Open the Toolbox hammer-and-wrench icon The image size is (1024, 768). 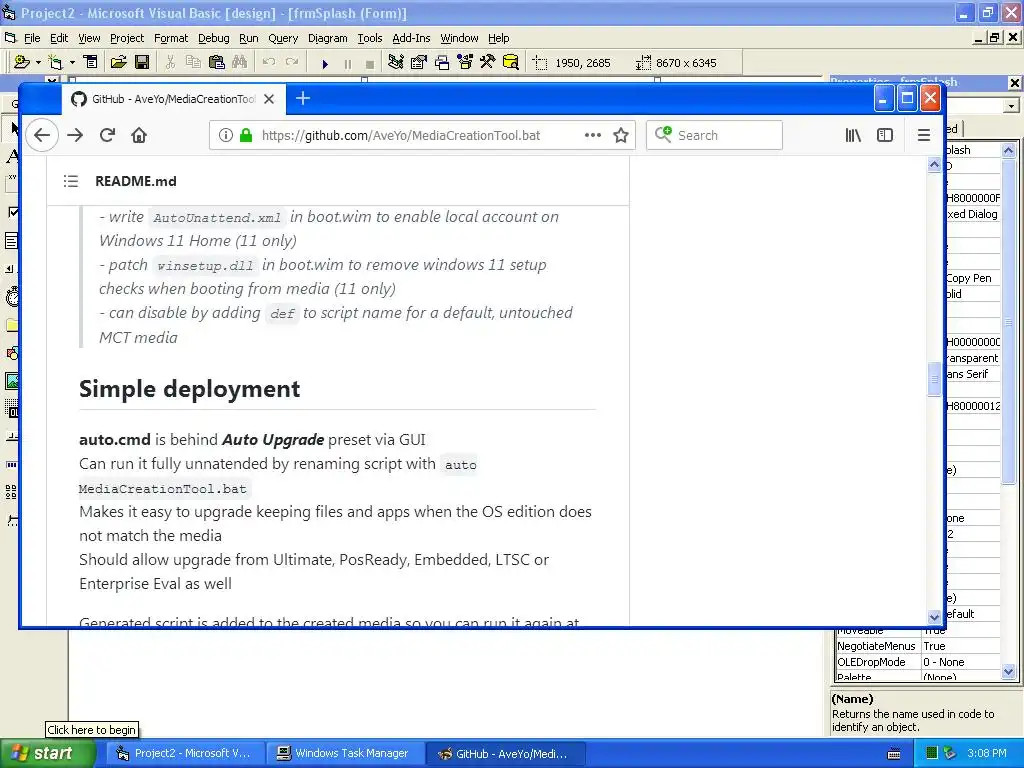click(488, 62)
